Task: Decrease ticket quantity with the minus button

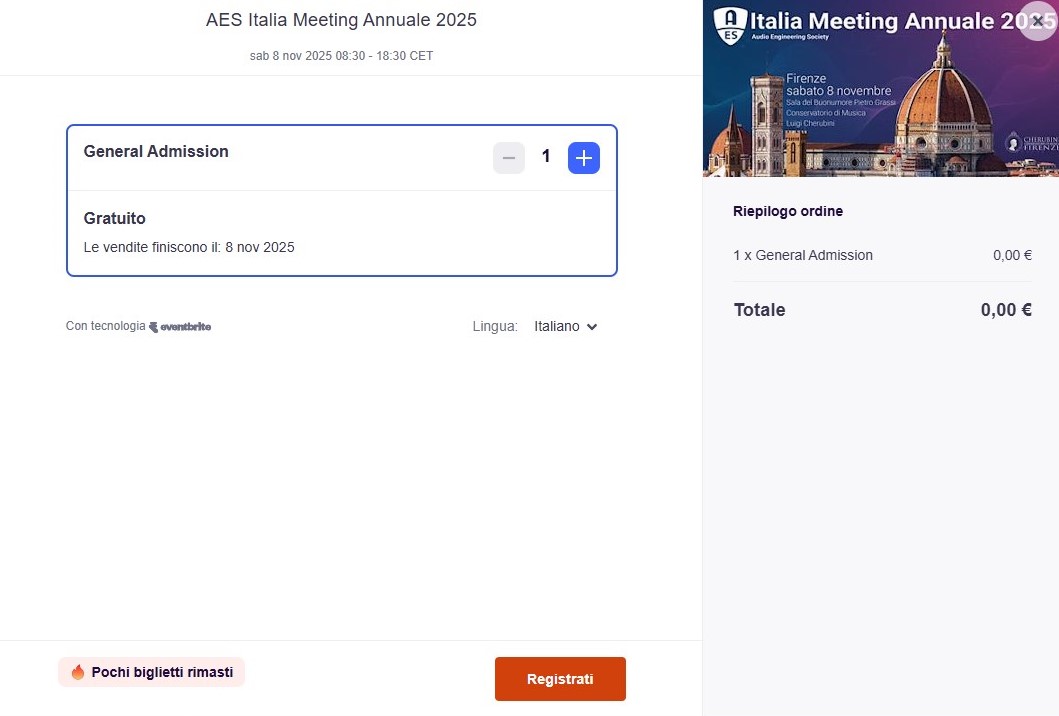Action: [509, 158]
